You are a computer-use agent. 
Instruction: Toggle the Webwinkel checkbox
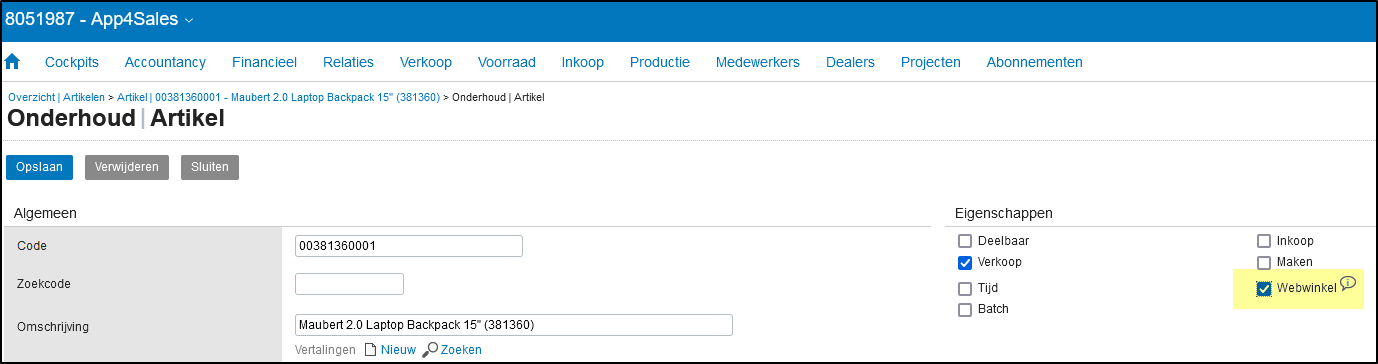coord(1264,289)
